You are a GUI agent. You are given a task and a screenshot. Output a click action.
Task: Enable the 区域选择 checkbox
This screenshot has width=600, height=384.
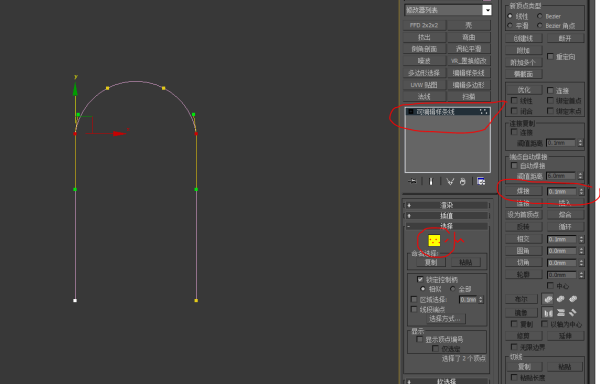(414, 299)
